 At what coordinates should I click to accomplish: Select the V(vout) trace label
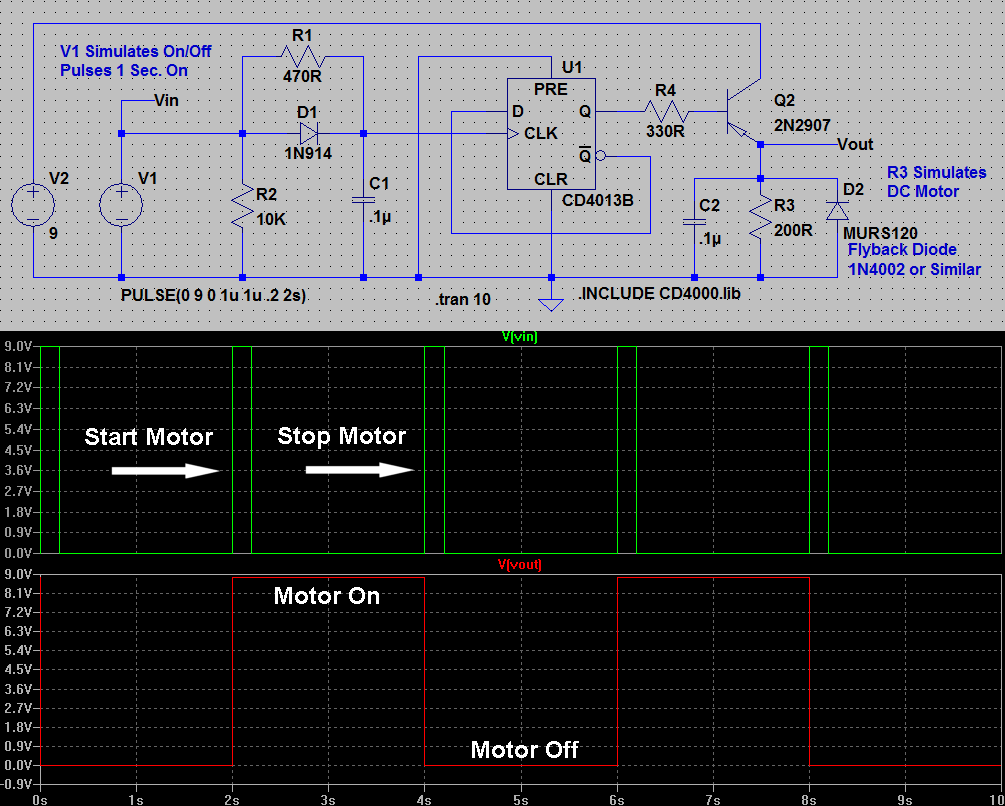520,564
